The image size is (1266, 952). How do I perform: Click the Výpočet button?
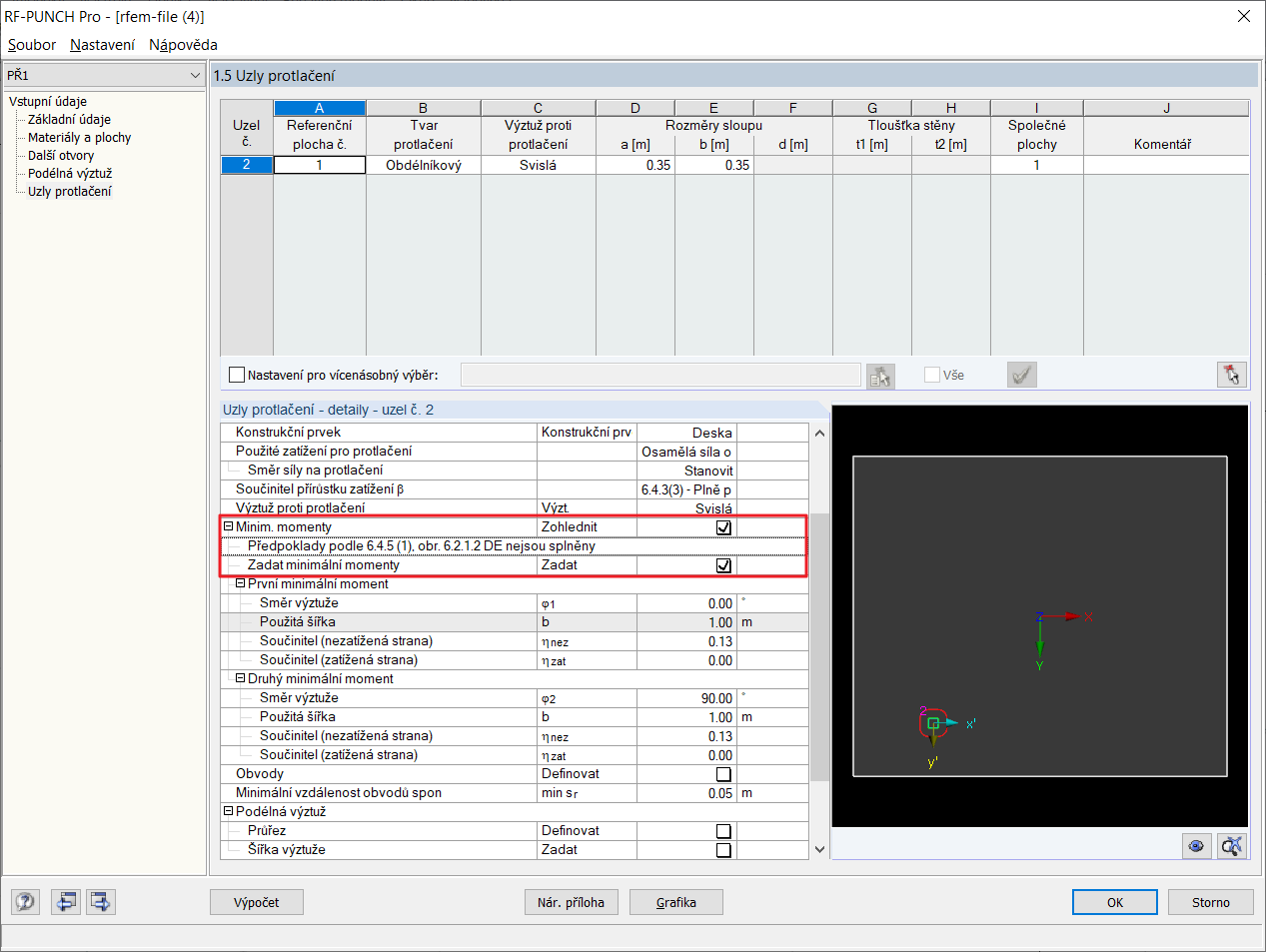click(257, 902)
